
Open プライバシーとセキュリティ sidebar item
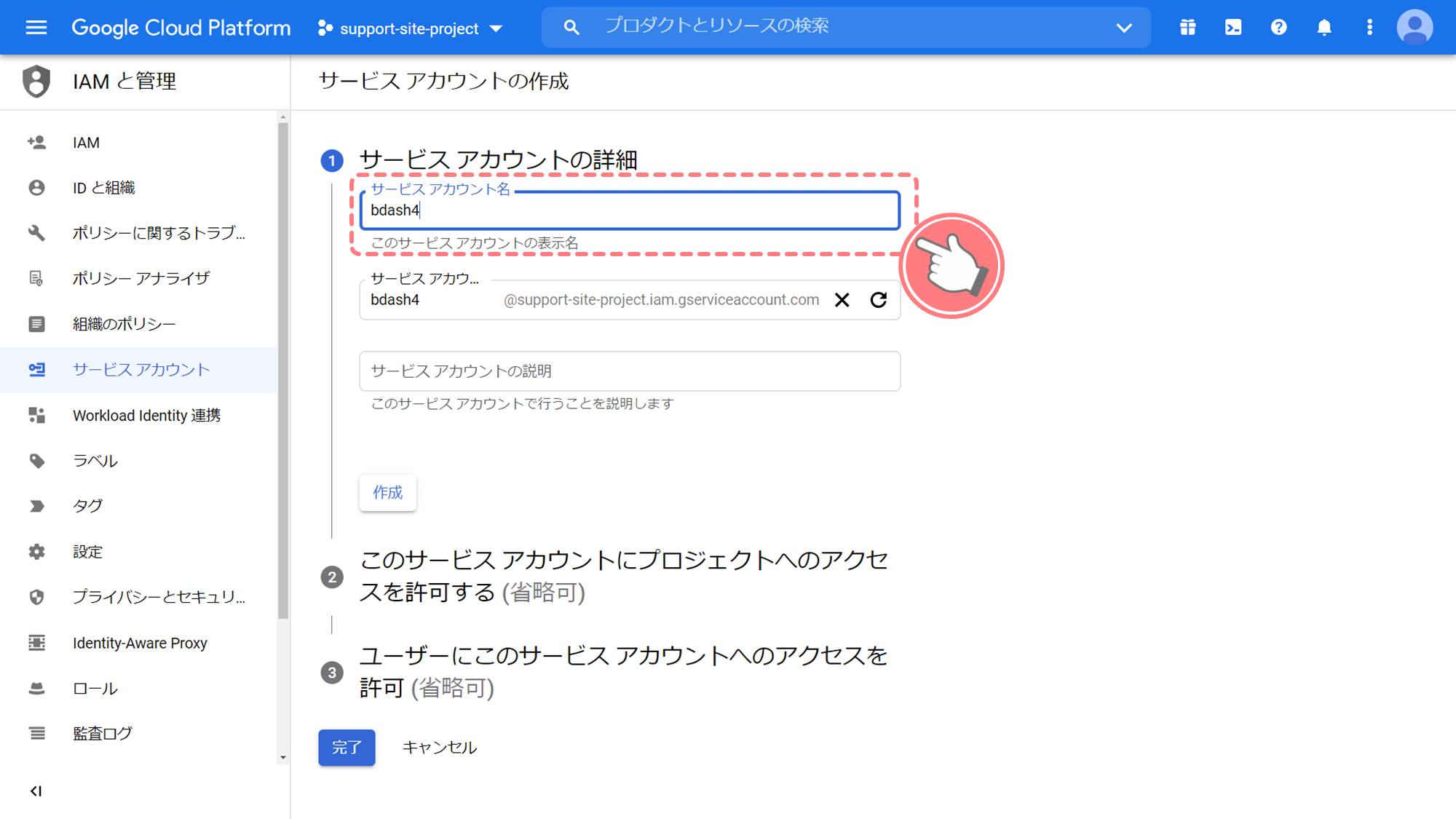pos(138,597)
